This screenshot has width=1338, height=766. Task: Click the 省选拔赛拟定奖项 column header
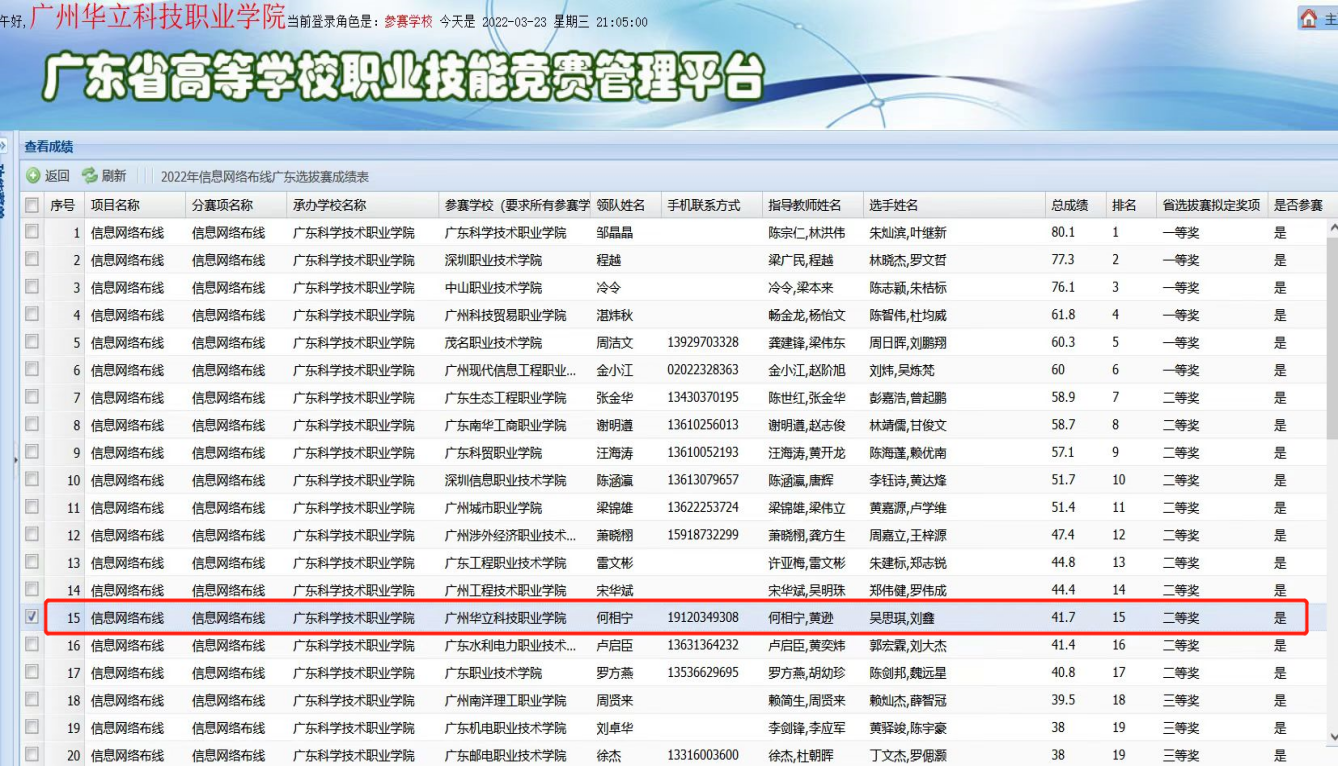pyautogui.click(x=1210, y=205)
